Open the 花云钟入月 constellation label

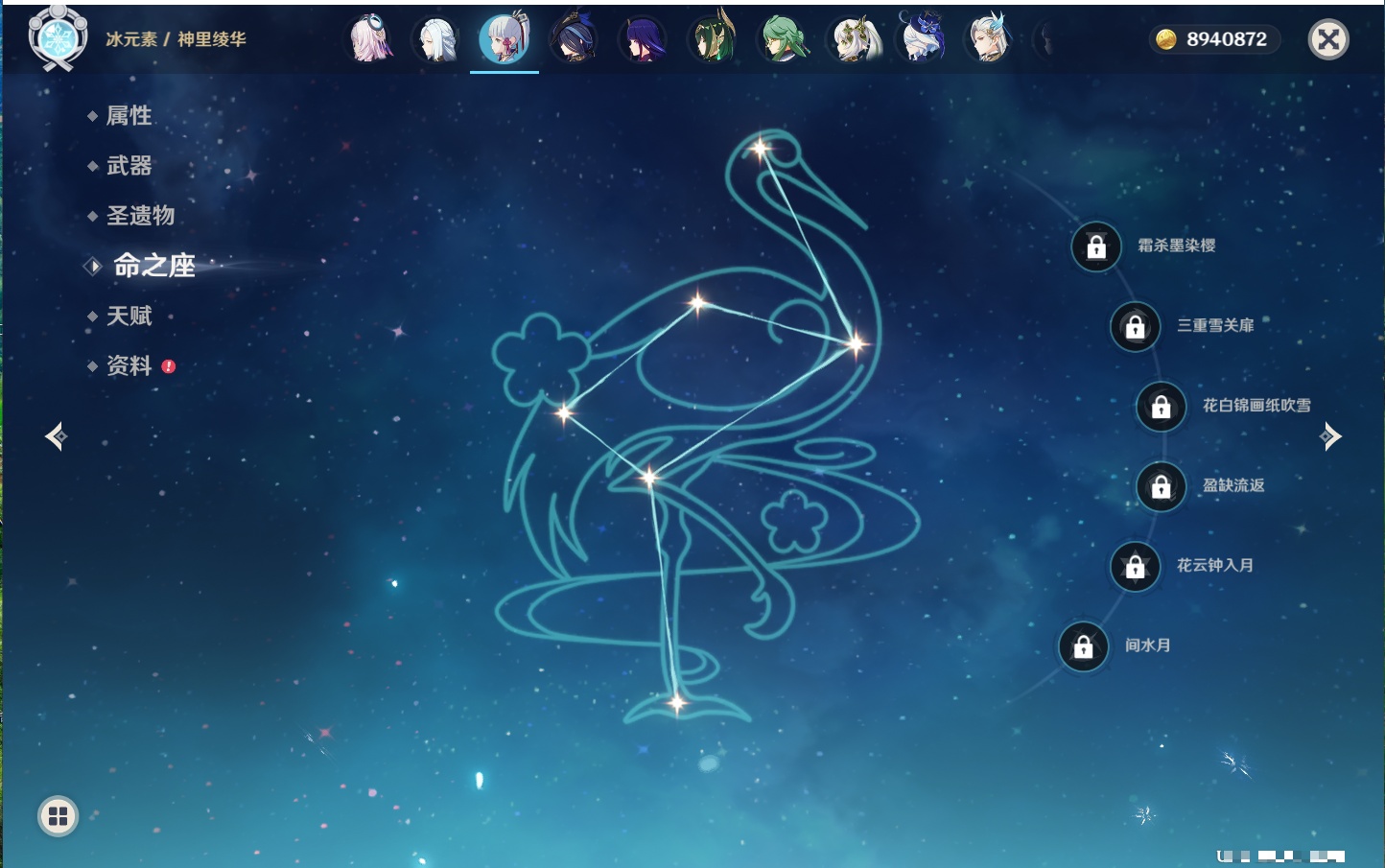point(1215,565)
